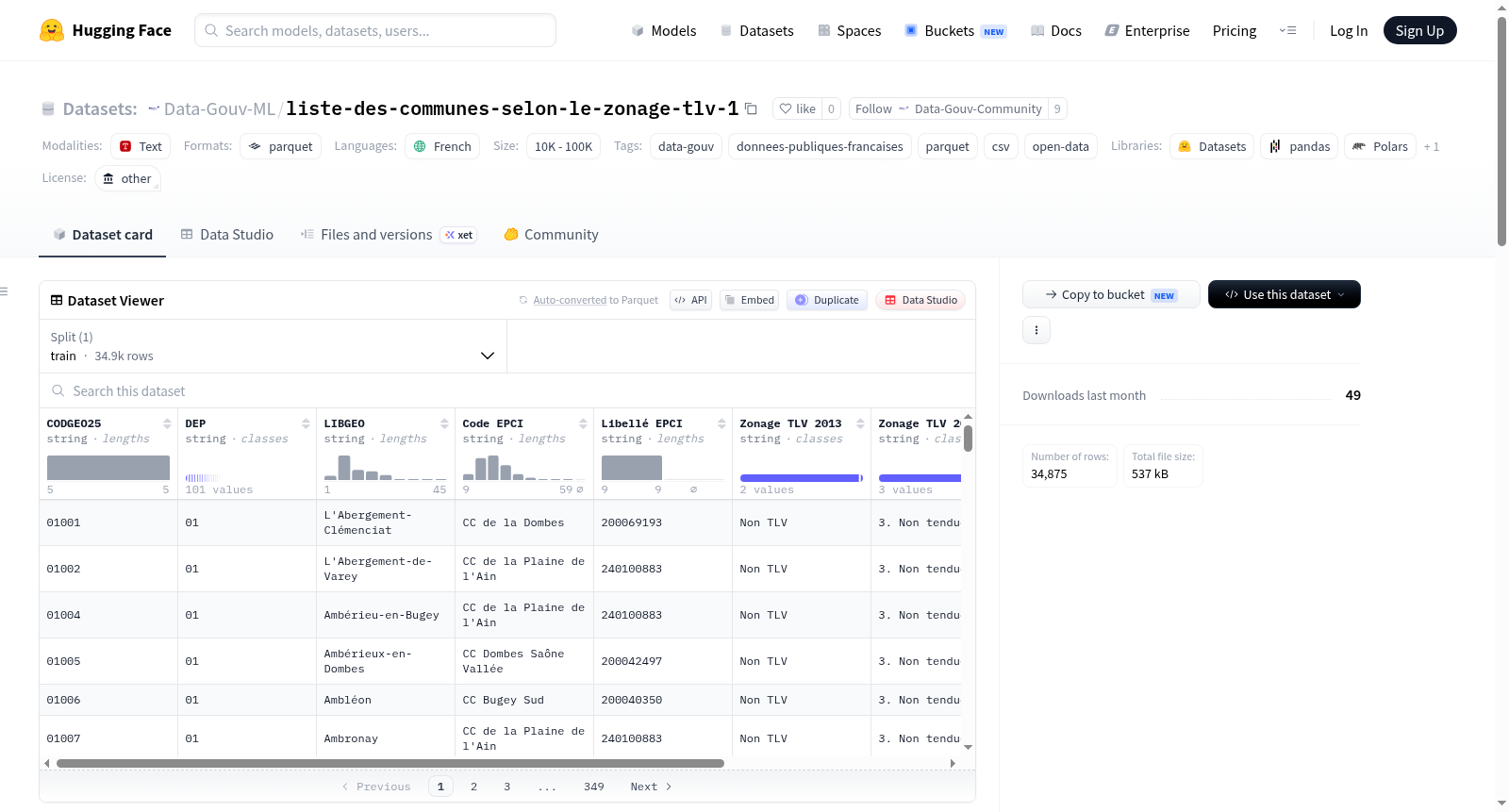
Task: Click the Polars library tag
Action: [1380, 146]
